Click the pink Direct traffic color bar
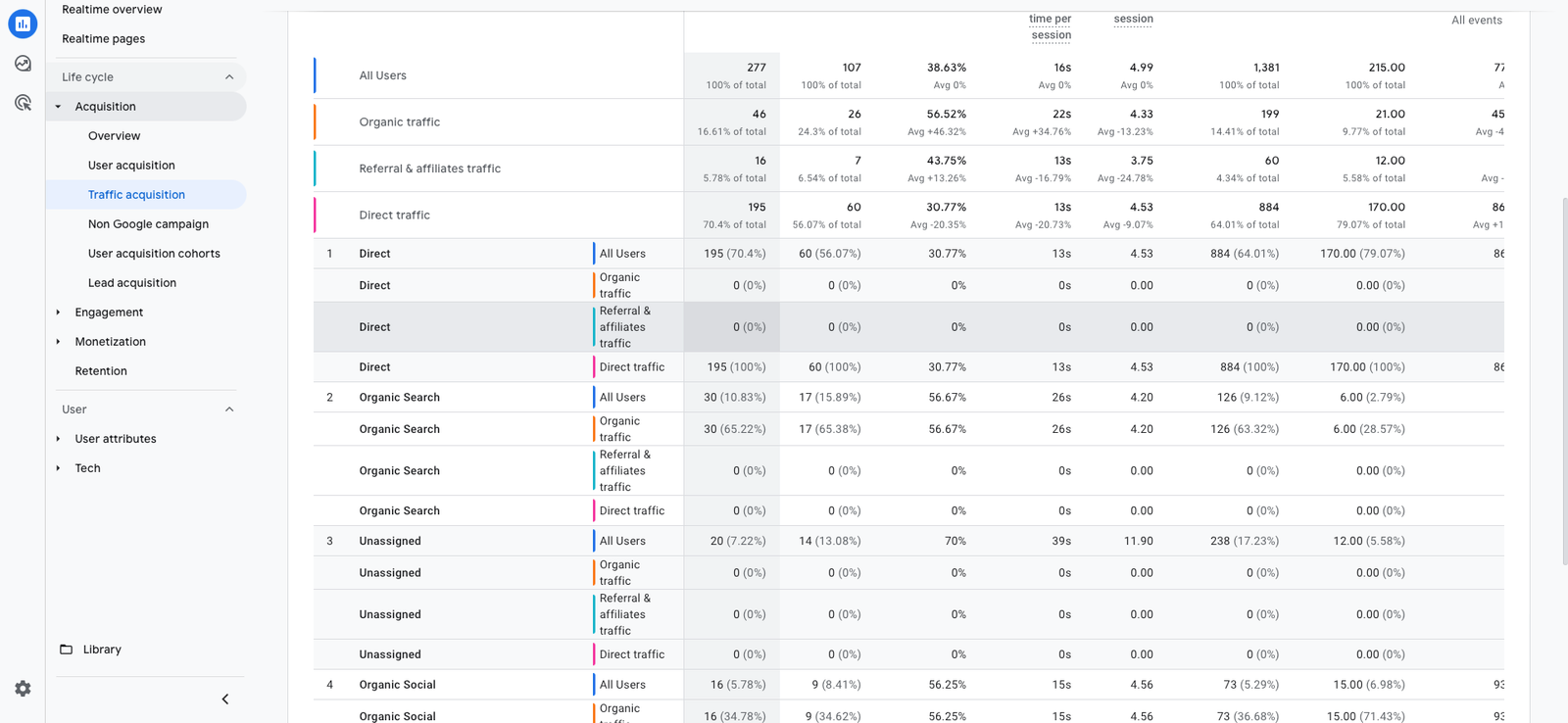 [x=315, y=216]
